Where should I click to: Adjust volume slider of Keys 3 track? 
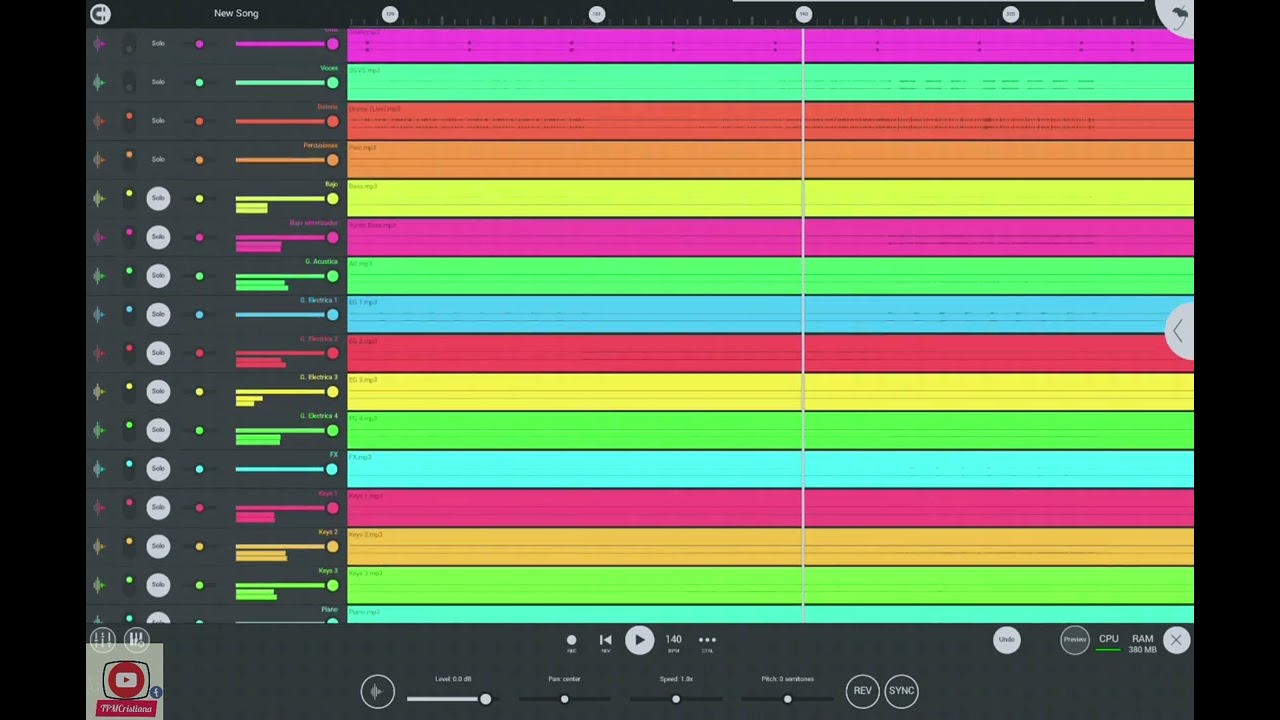287,585
